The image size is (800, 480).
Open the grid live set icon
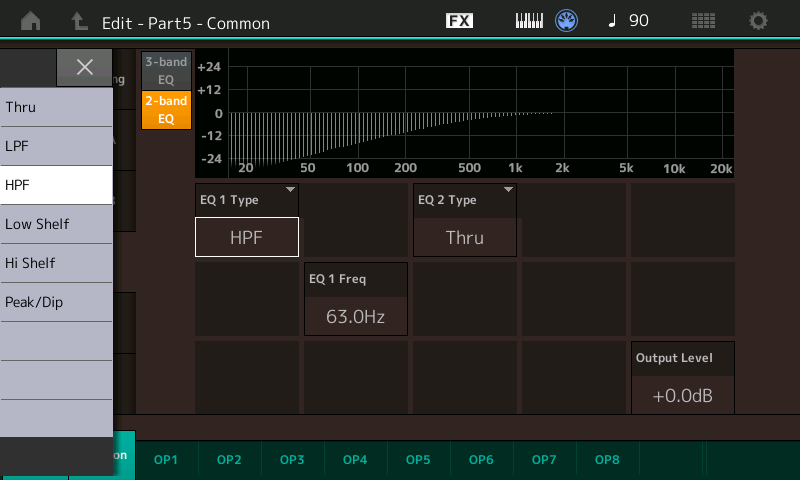click(704, 21)
